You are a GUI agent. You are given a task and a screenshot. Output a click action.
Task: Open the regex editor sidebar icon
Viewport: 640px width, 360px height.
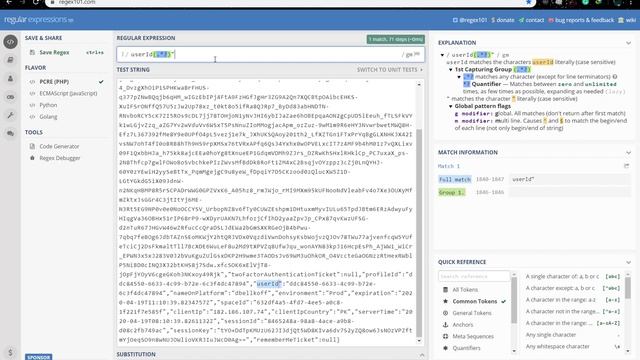coord(11,42)
